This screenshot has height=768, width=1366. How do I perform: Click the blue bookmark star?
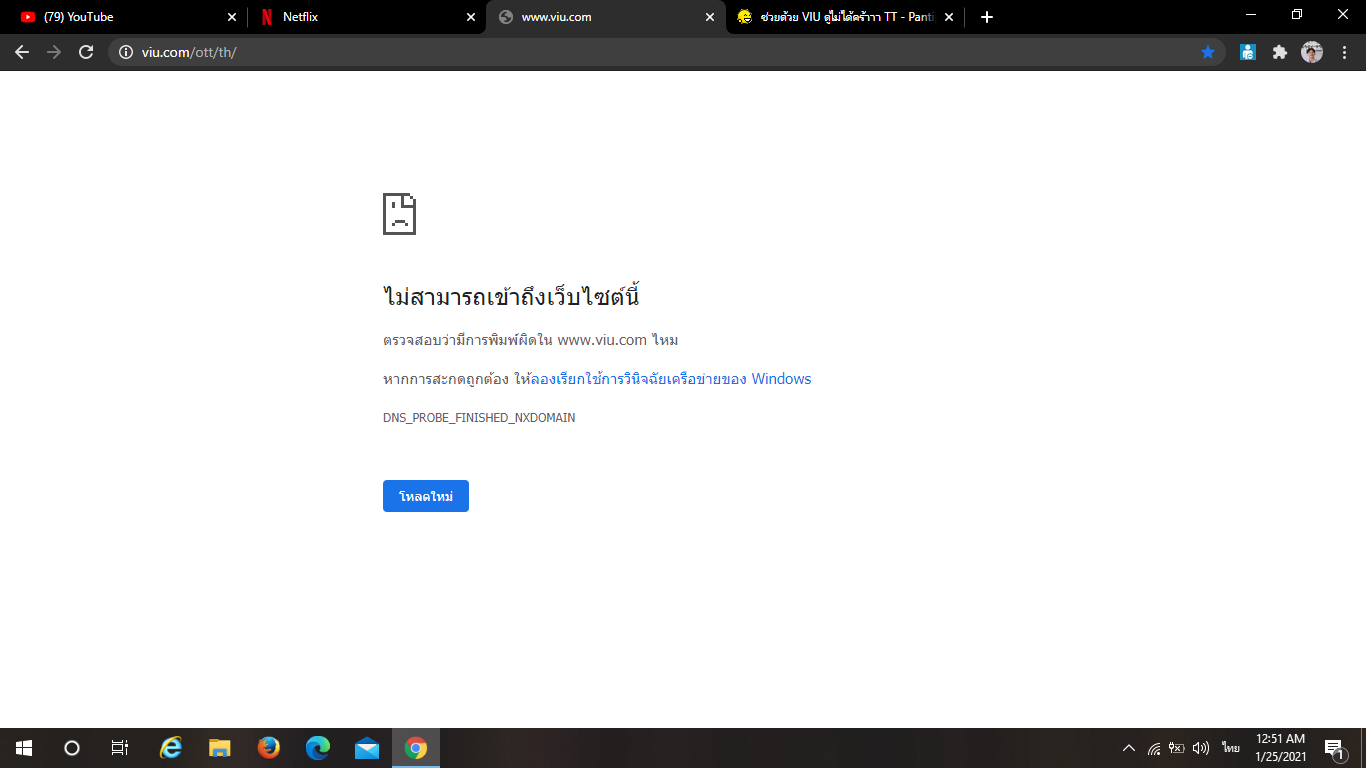1208,52
